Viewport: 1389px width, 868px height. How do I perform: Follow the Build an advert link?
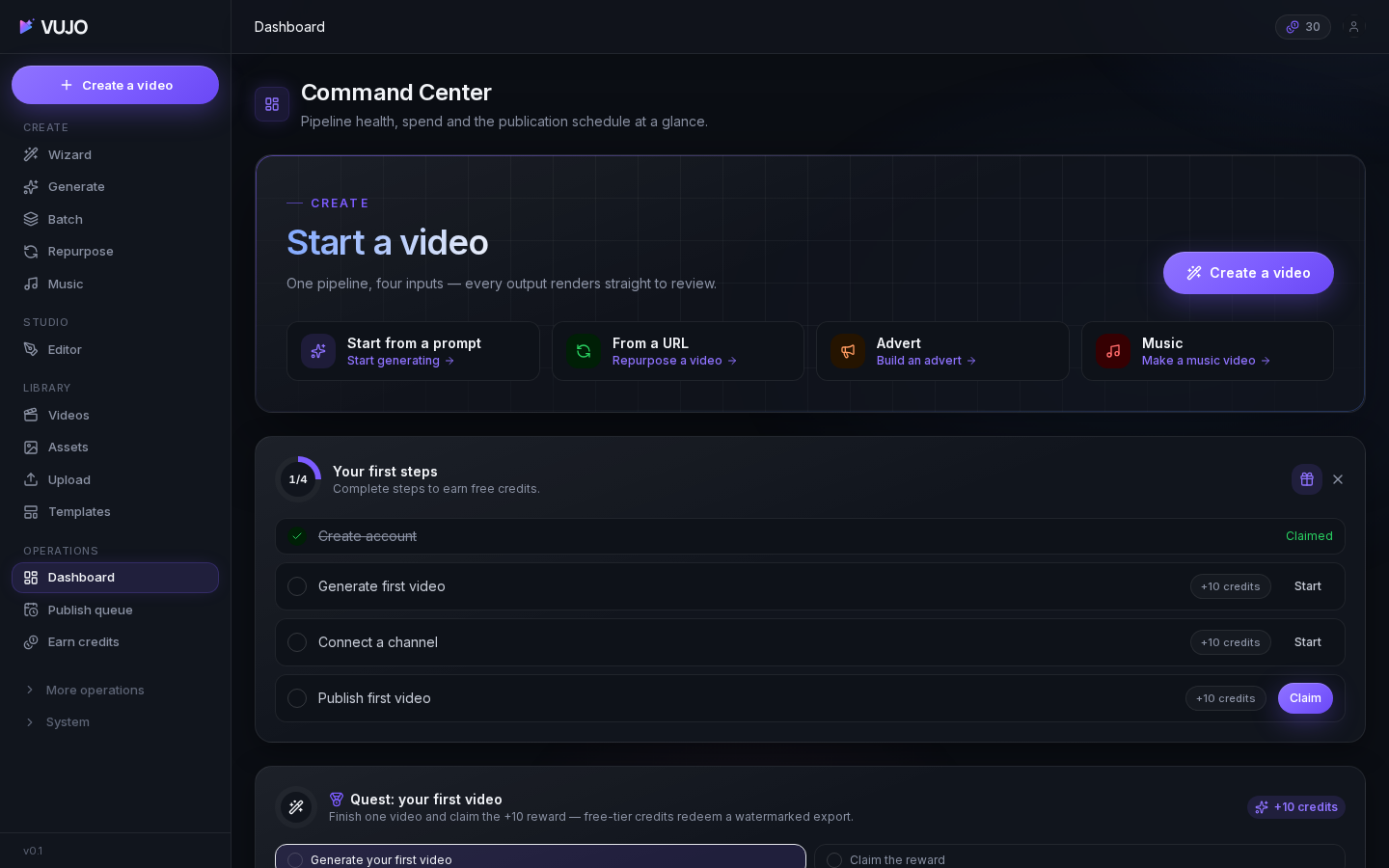click(x=926, y=361)
